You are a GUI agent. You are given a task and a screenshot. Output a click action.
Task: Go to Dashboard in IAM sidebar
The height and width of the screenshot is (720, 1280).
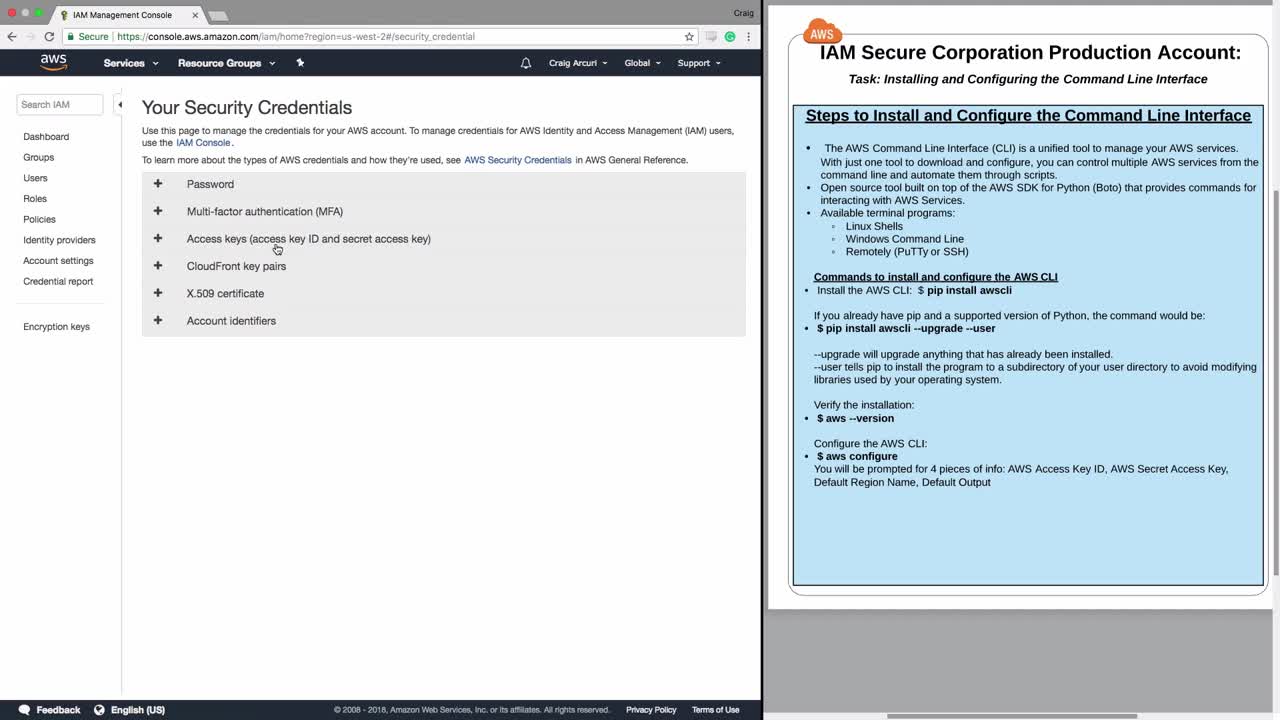(46, 137)
